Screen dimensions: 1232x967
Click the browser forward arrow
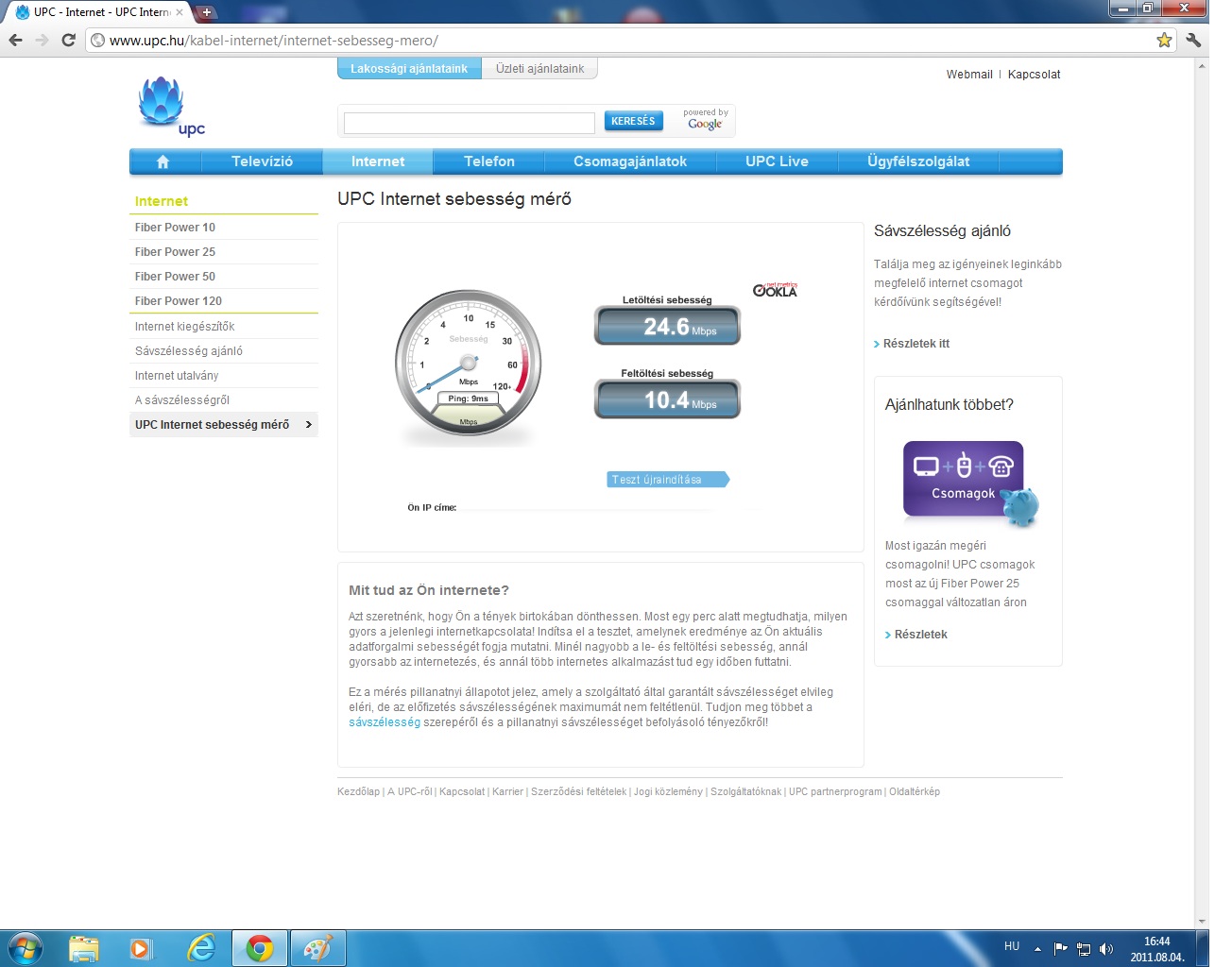point(42,40)
